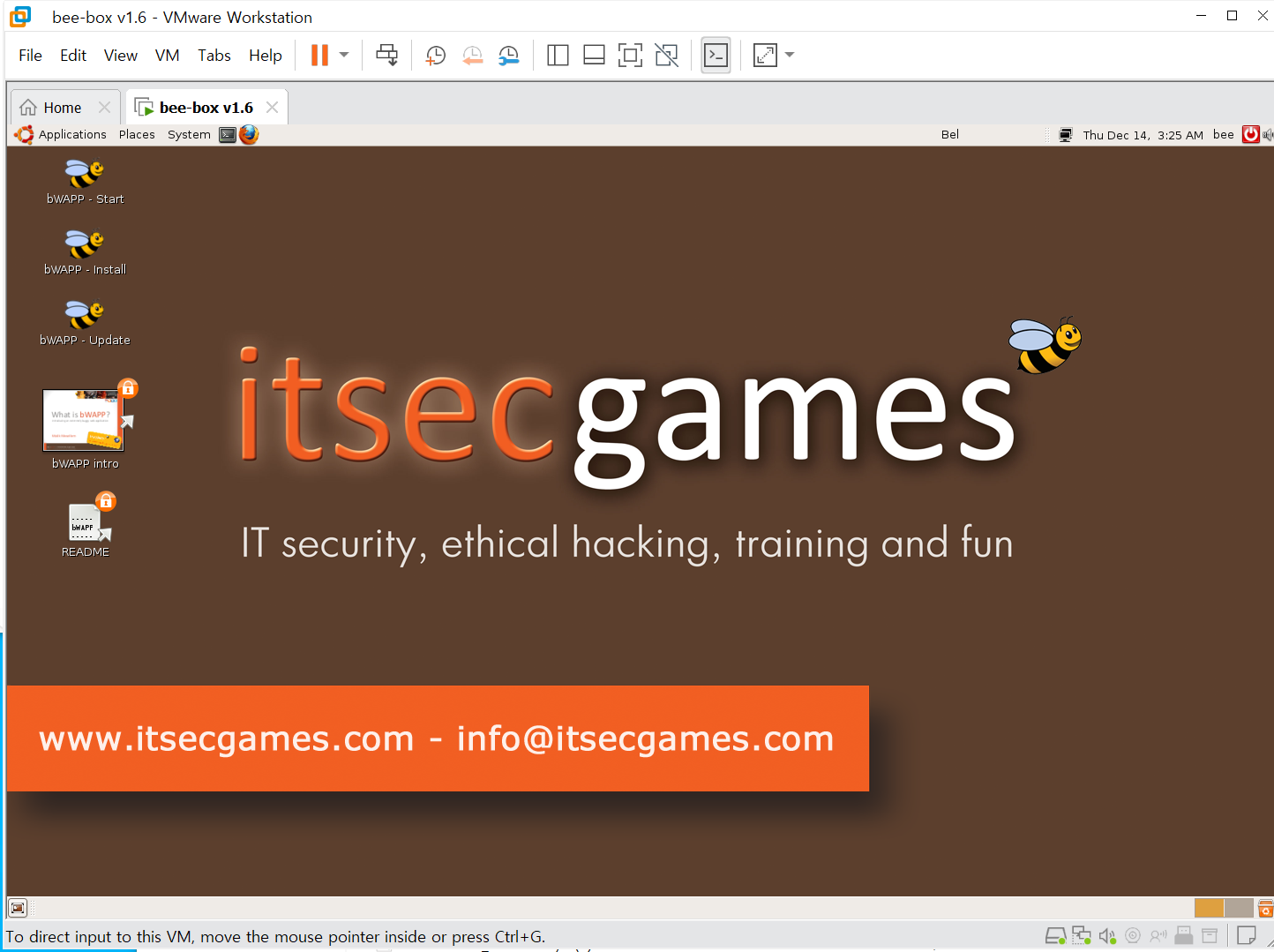Click the network adapter status icon
This screenshot has width=1274, height=952.
coord(1082,935)
